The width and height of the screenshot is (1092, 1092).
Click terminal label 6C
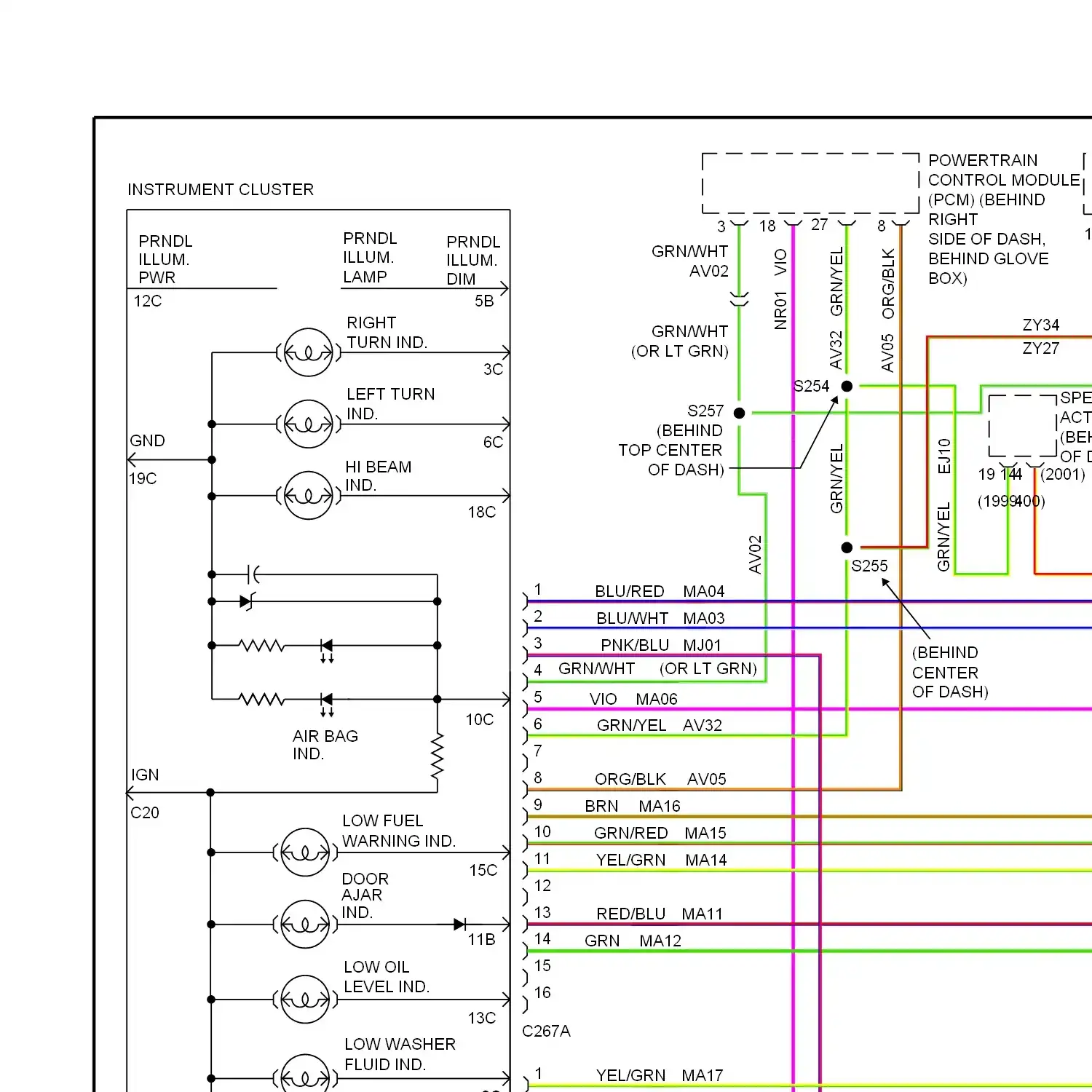[x=494, y=443]
